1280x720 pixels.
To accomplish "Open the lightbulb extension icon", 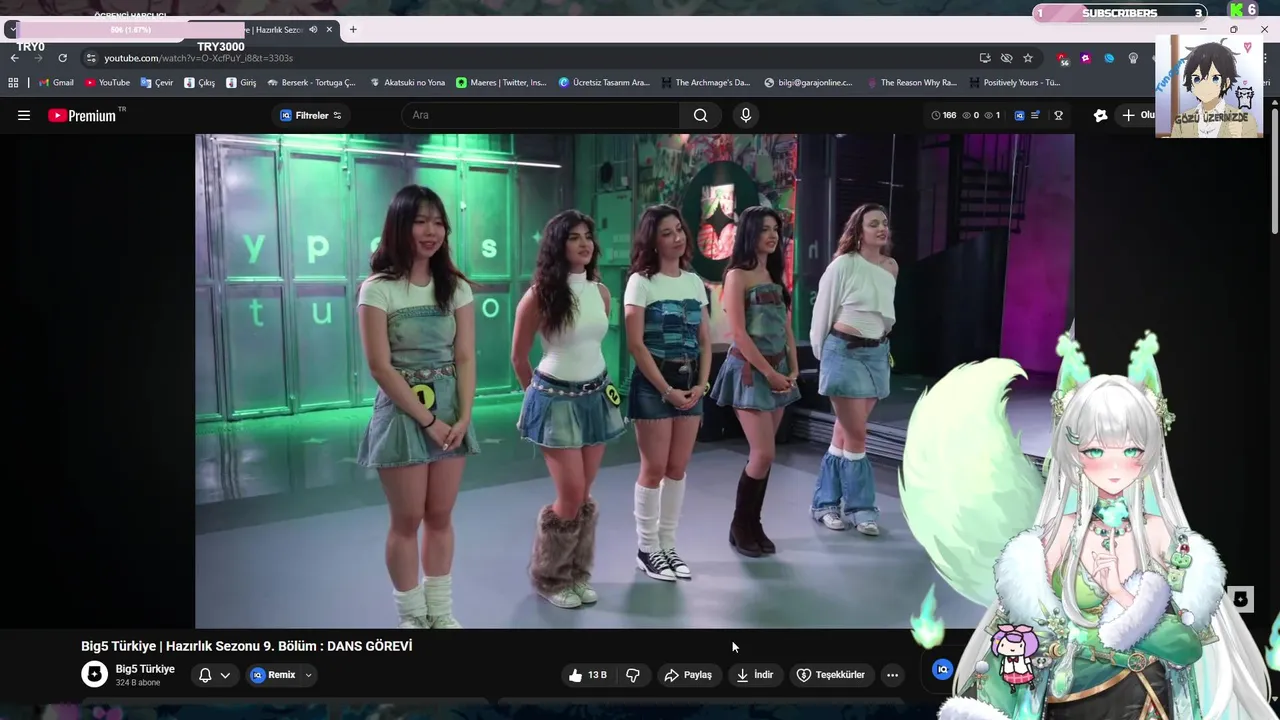I will 1133,58.
